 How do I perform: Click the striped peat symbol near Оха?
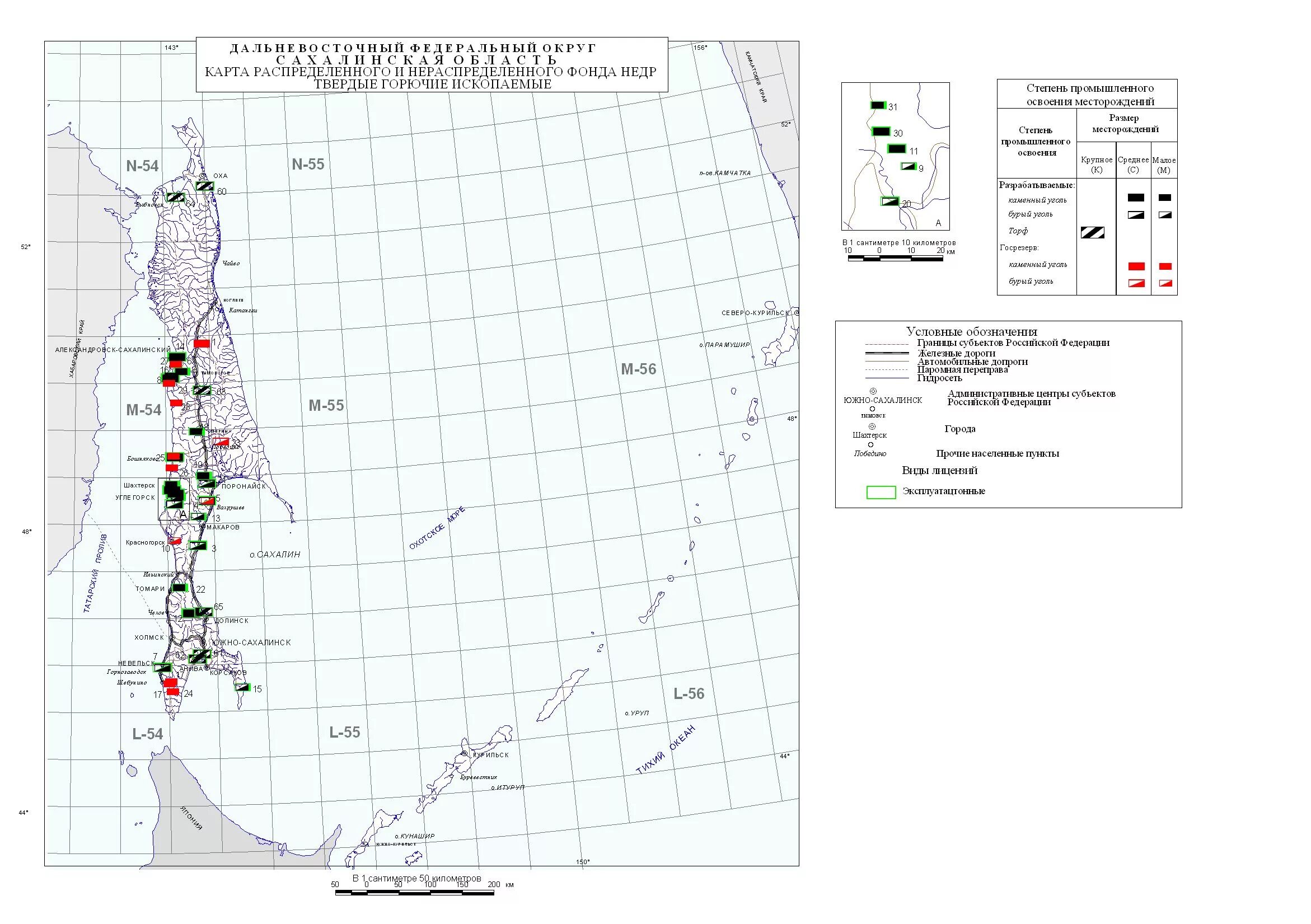tap(204, 186)
